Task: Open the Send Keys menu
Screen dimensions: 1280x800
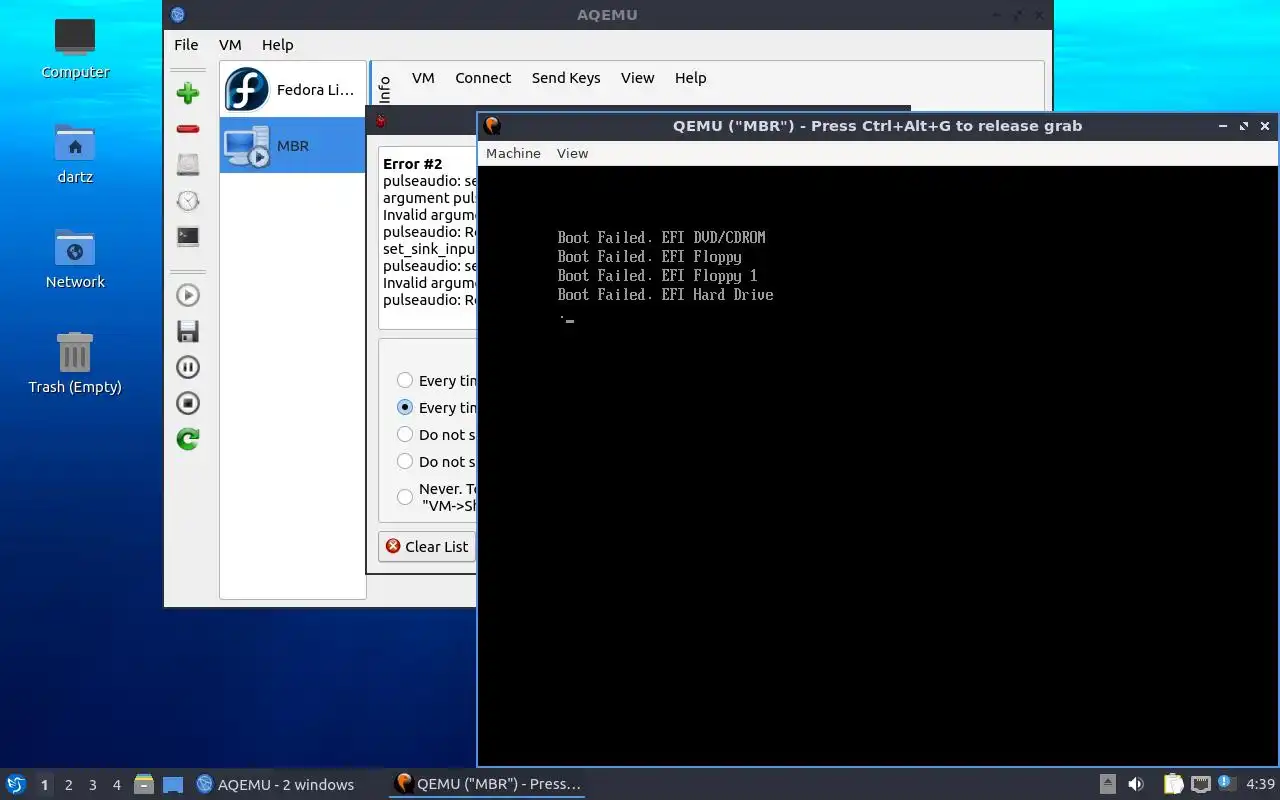Action: coord(566,78)
